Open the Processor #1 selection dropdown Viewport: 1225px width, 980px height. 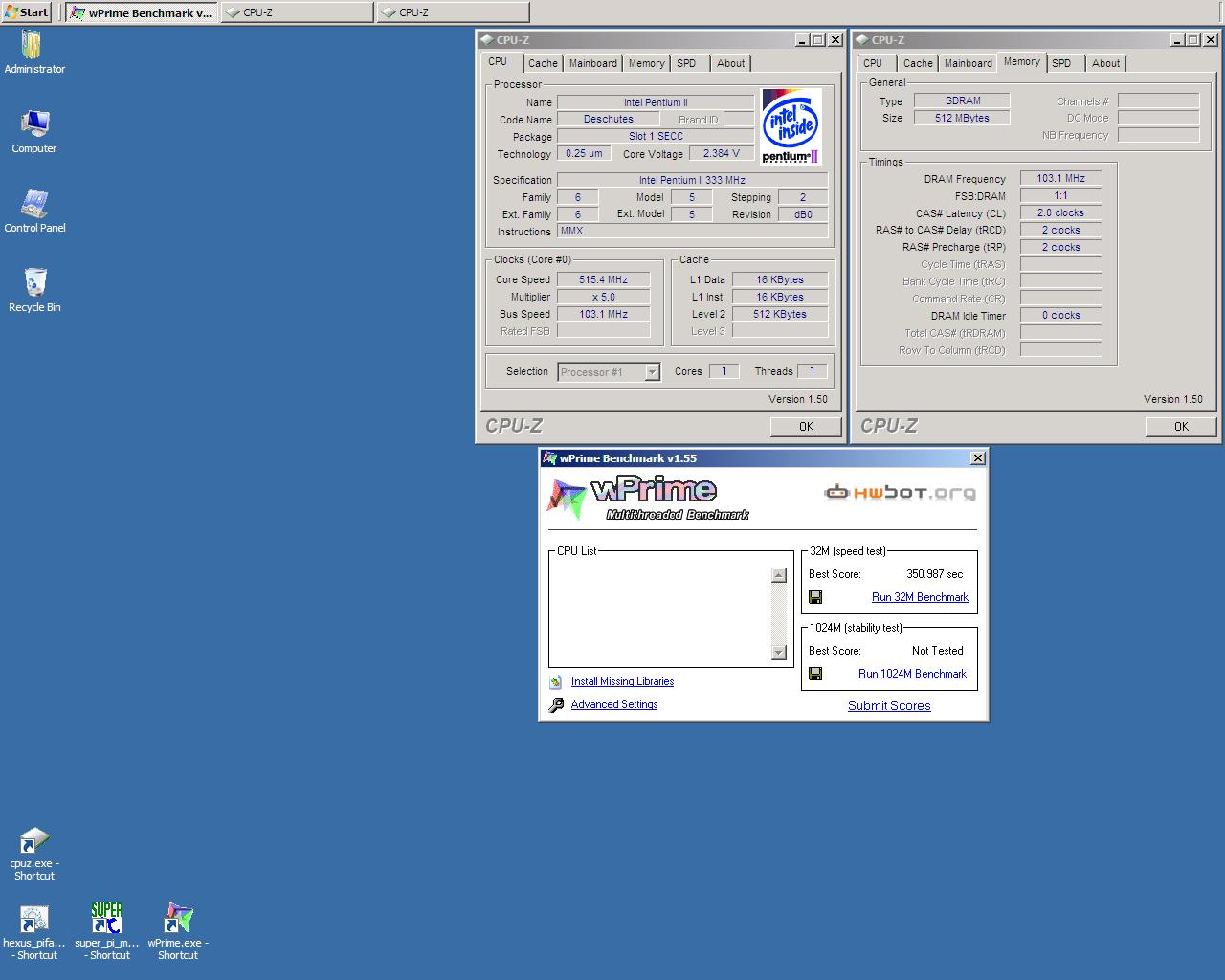(x=652, y=372)
